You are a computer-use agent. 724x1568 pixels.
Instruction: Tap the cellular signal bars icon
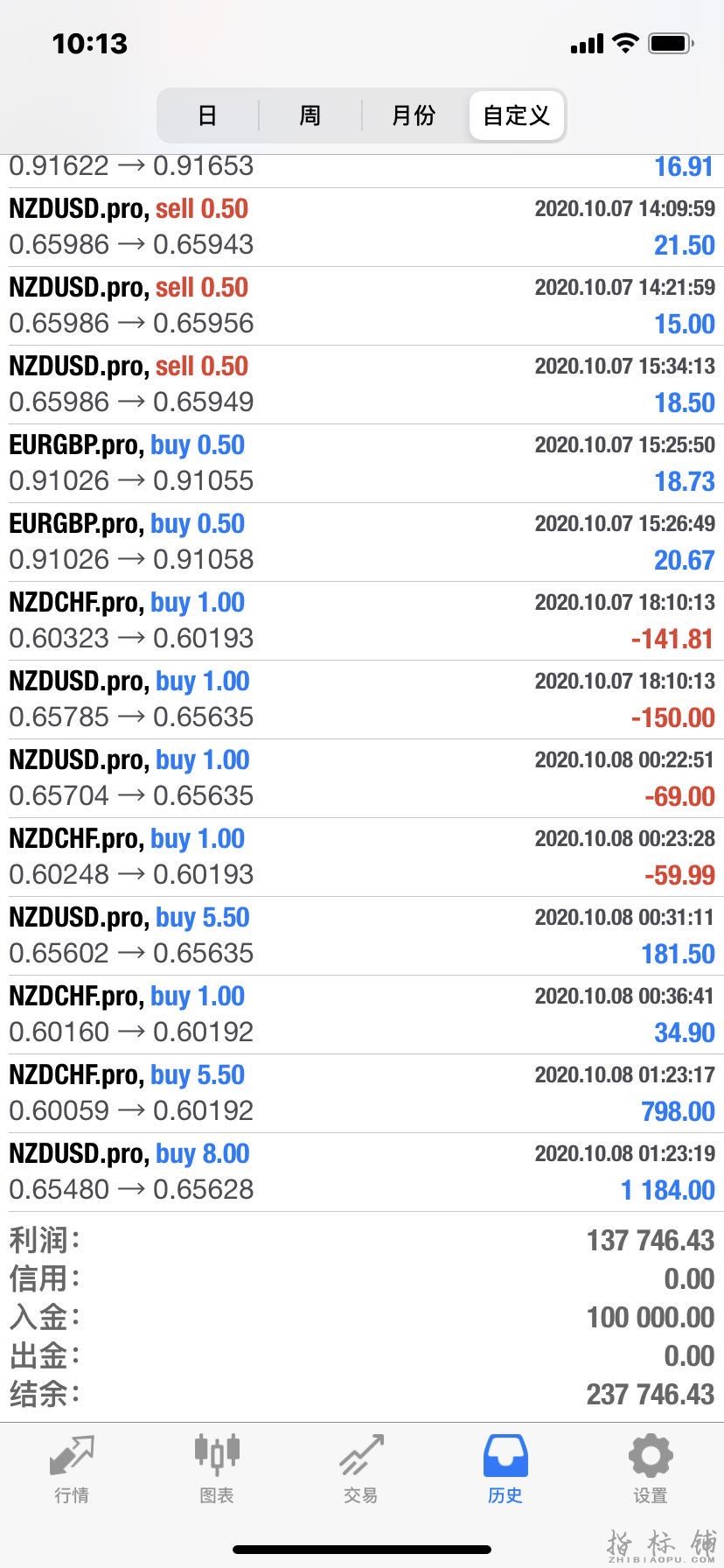tap(587, 44)
